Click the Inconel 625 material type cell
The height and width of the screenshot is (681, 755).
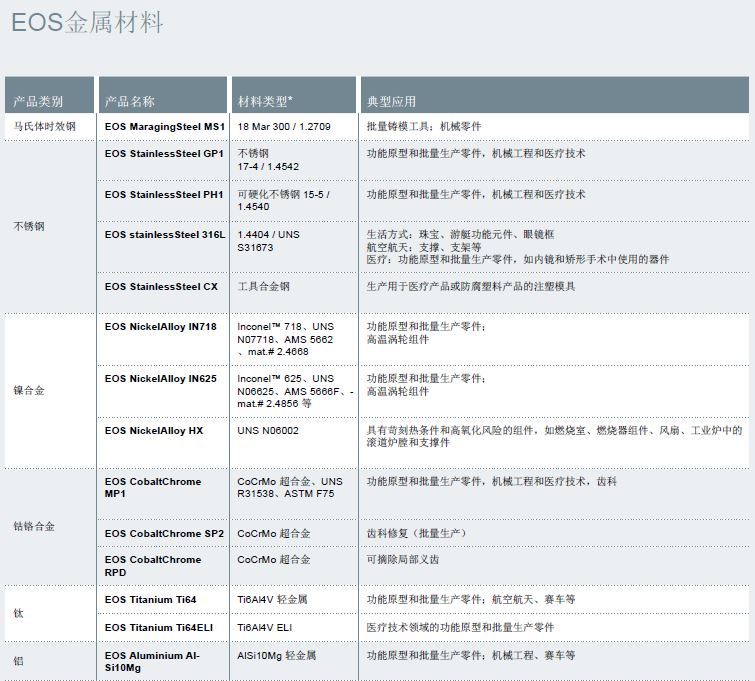pos(295,391)
